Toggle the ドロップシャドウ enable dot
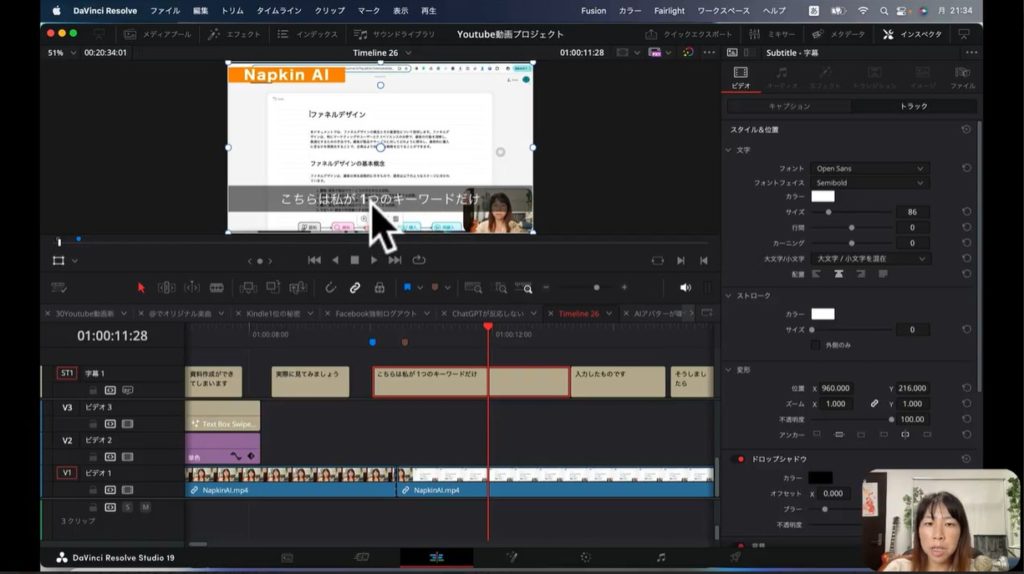1024x574 pixels. pyautogui.click(x=740, y=459)
